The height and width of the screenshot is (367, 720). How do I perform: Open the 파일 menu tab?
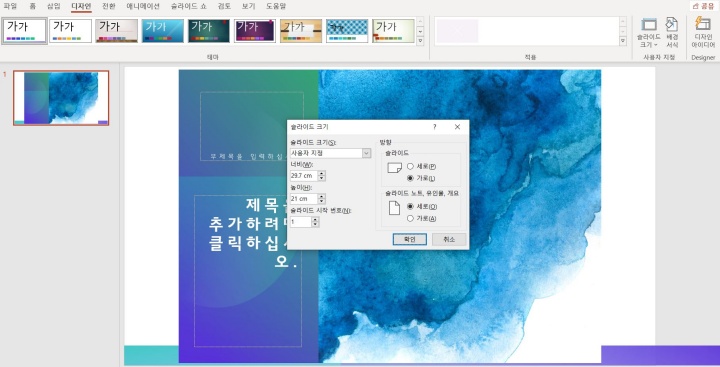[x=10, y=6]
